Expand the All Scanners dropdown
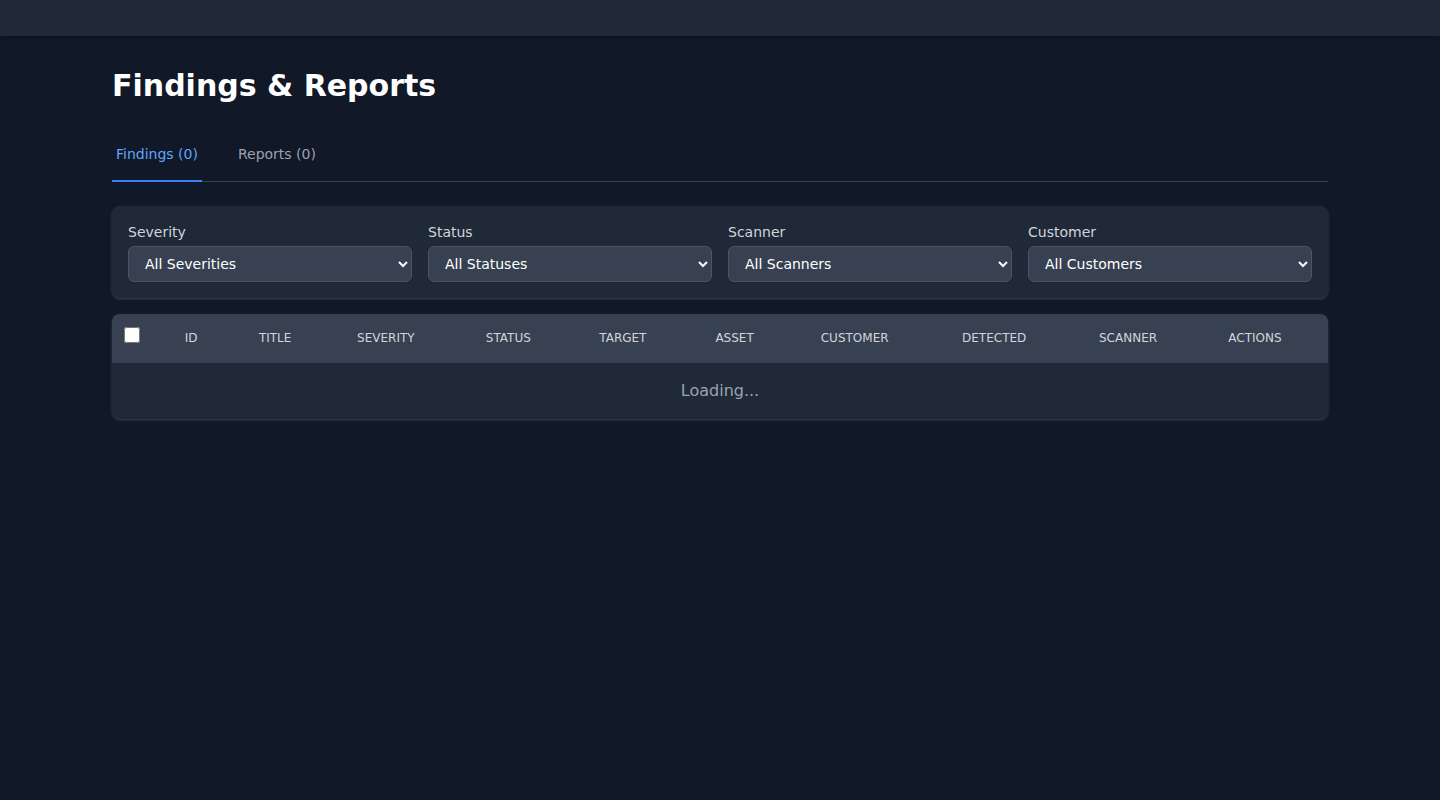 click(x=870, y=264)
